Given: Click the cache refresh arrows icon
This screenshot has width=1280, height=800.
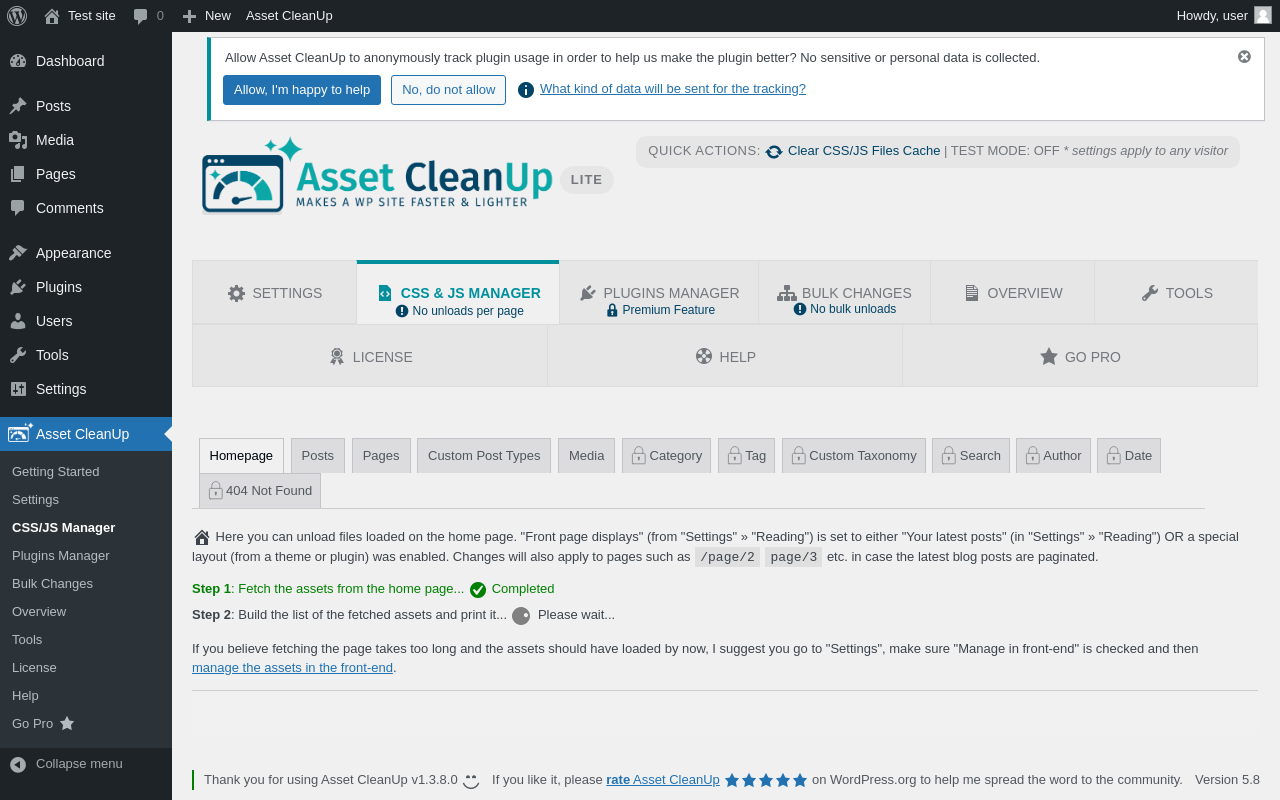Looking at the screenshot, I should click(x=774, y=152).
